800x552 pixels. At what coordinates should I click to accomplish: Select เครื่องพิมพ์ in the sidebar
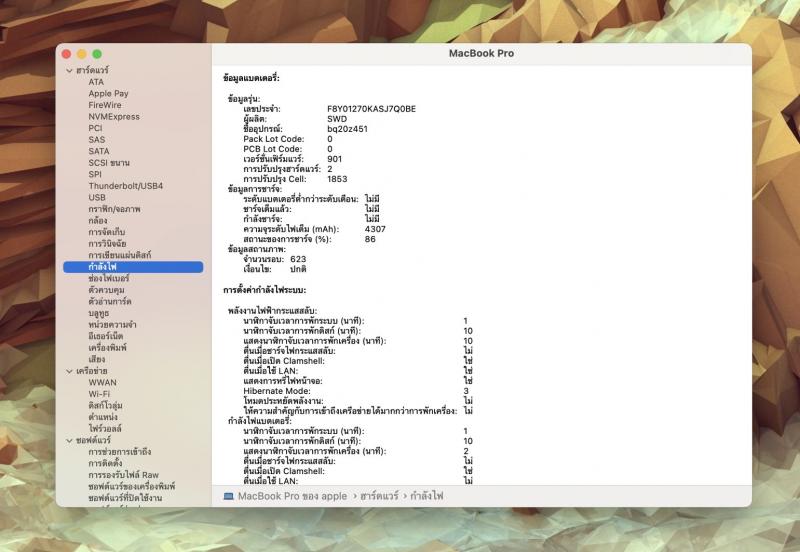(107, 348)
